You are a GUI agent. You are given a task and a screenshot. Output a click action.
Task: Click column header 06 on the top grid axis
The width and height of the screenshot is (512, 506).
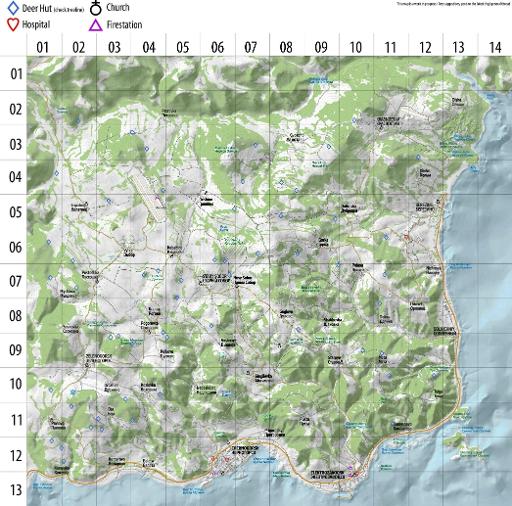[217, 47]
